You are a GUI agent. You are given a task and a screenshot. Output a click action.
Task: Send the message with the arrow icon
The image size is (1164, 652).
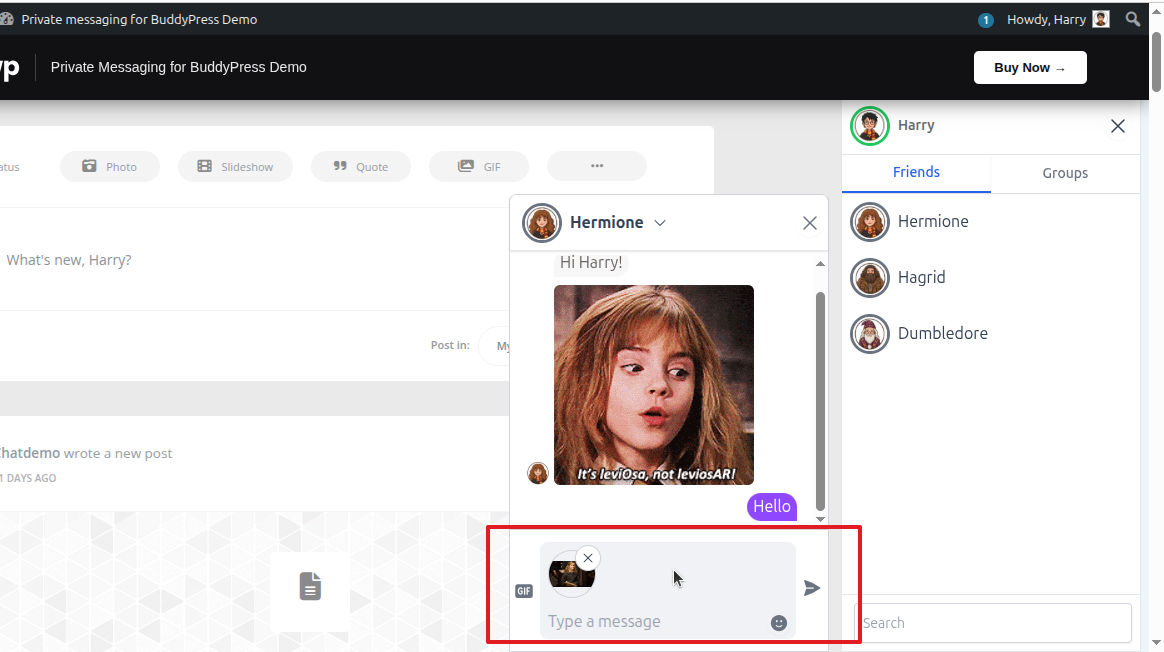tap(812, 588)
